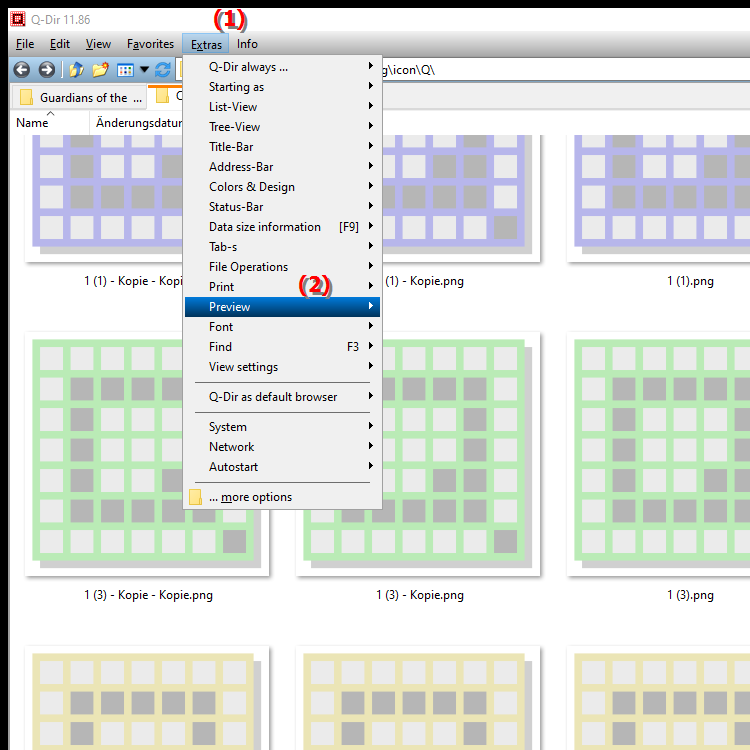Image resolution: width=750 pixels, height=750 pixels.
Task: Click the more options entry
Action: [x=282, y=497]
